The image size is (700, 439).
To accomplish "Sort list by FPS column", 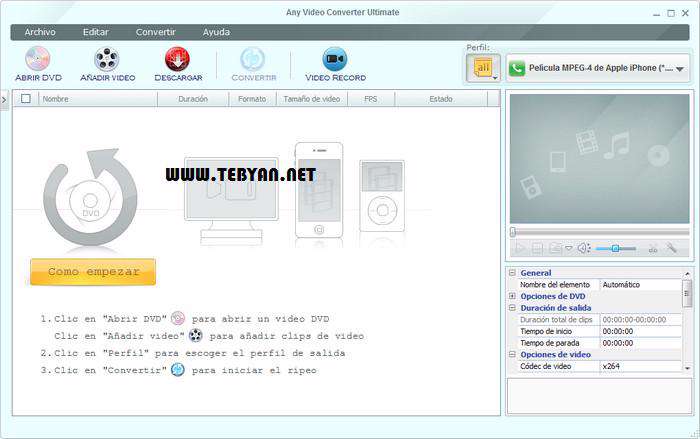I will pos(371,99).
